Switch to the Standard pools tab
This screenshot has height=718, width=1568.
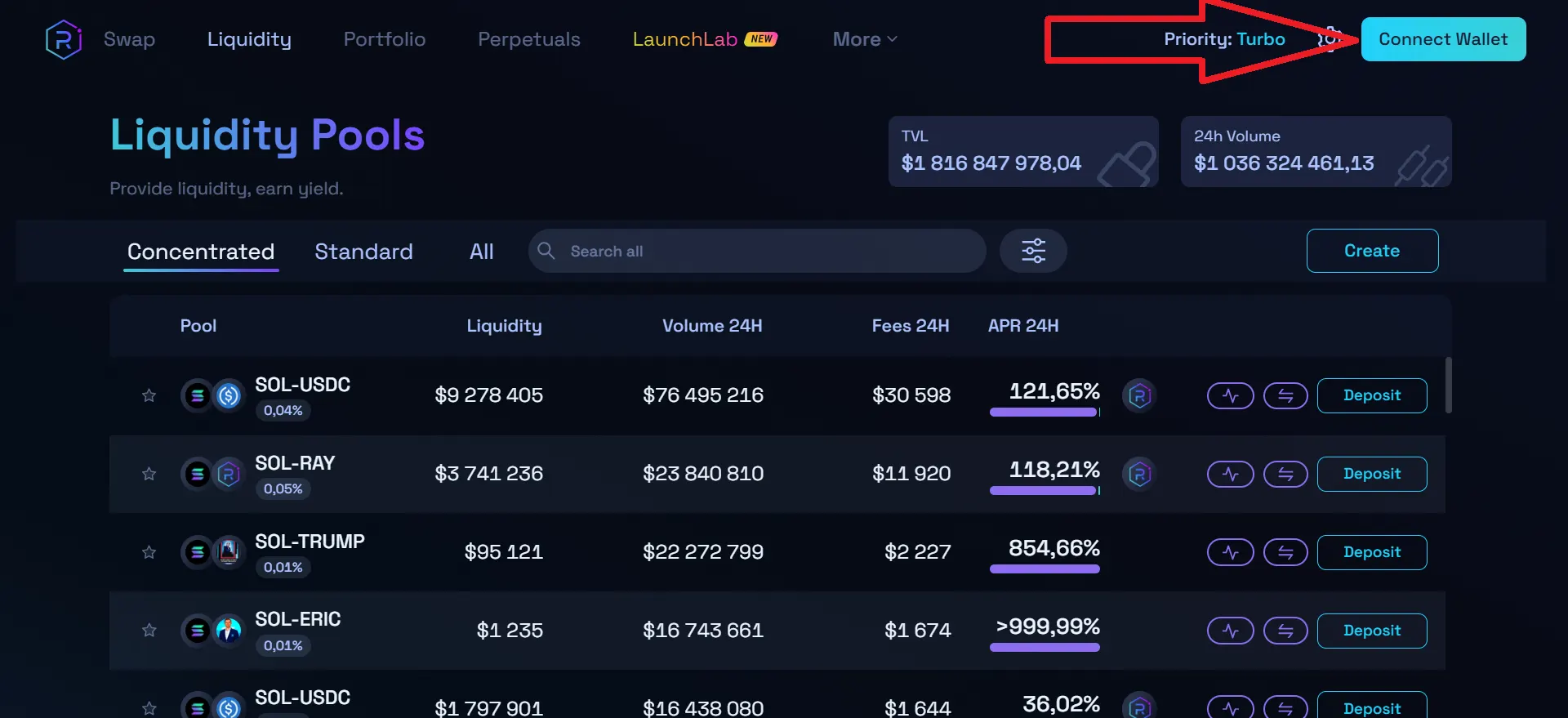[x=363, y=252]
